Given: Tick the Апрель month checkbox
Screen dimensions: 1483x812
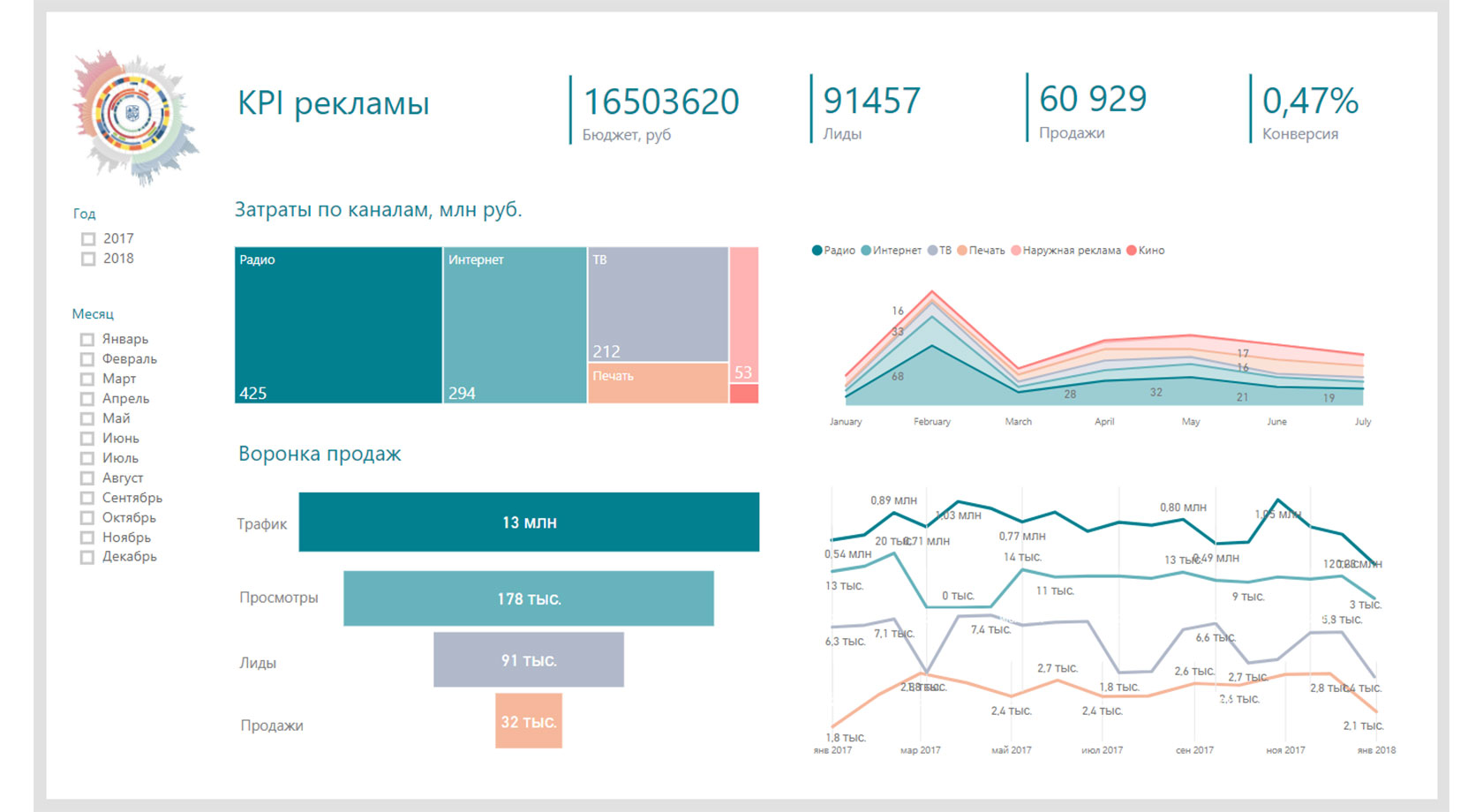Looking at the screenshot, I should (x=87, y=399).
